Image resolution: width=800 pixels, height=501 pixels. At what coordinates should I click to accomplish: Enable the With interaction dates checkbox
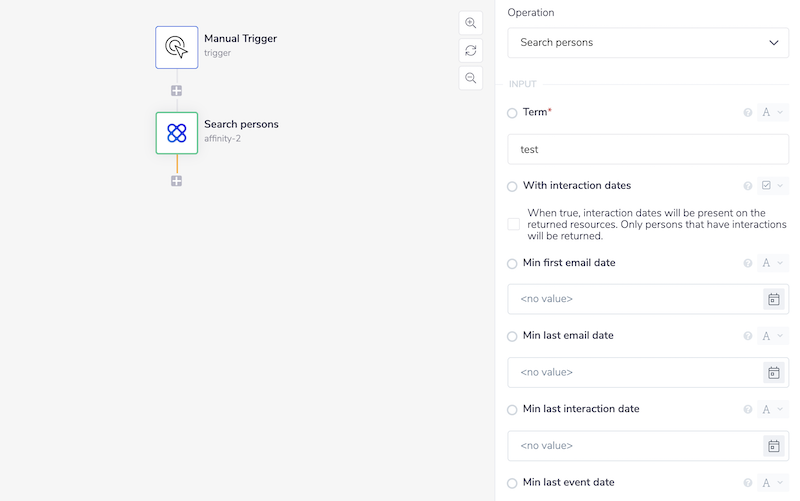click(514, 224)
